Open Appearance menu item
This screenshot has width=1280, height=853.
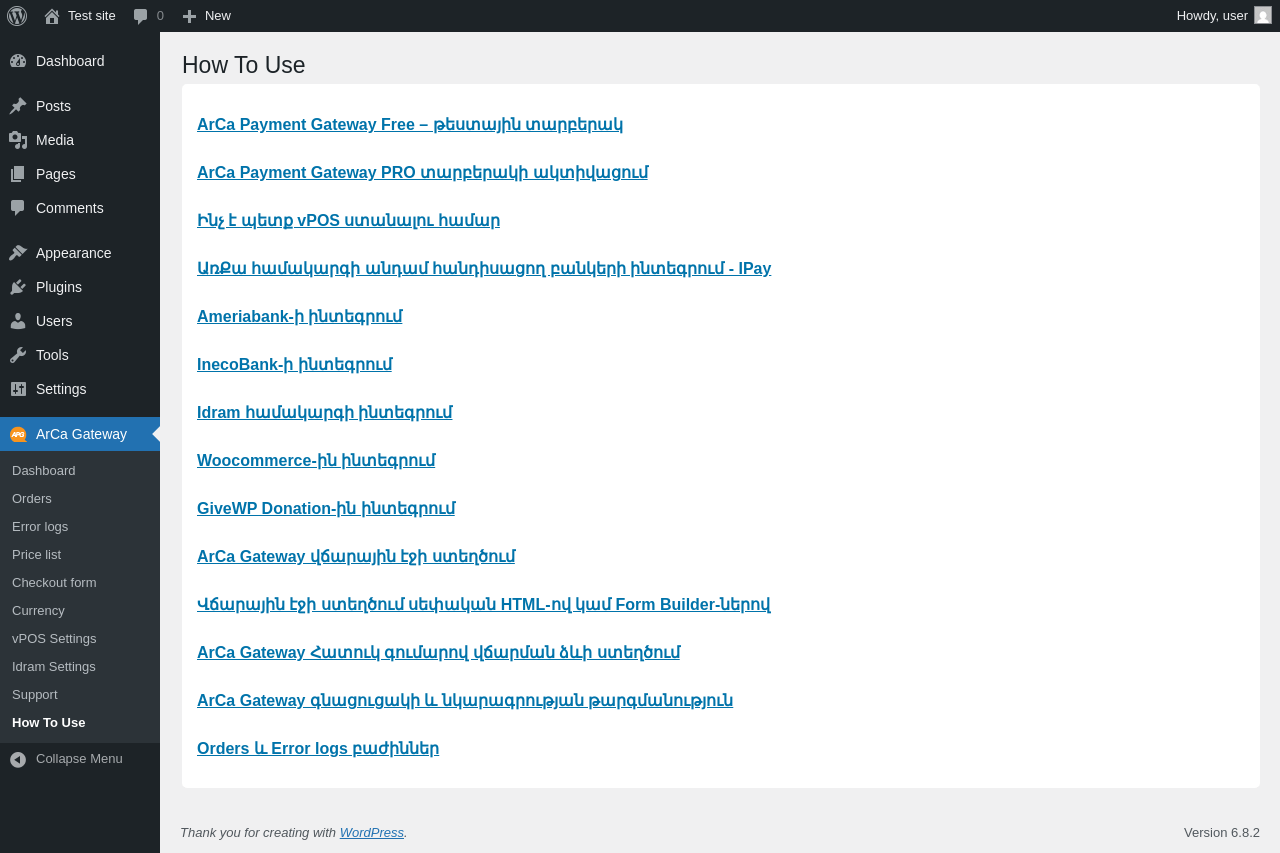coord(80,253)
